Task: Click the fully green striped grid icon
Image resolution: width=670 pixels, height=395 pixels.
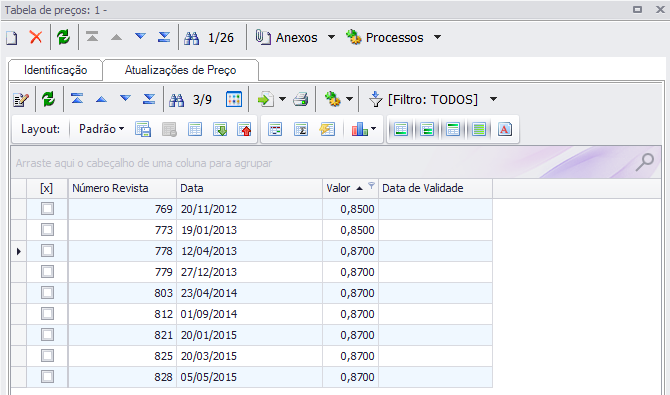Action: point(479,129)
